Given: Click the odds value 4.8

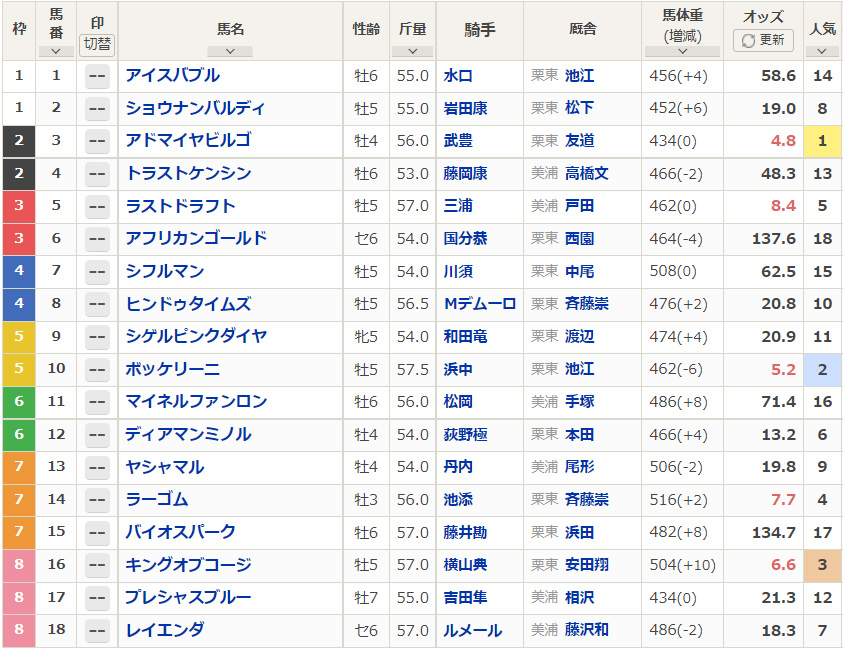Looking at the screenshot, I should coord(783,141).
